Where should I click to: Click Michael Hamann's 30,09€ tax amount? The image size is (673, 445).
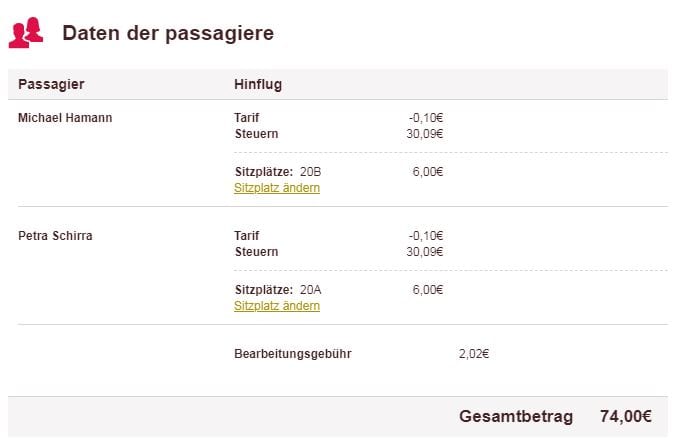point(425,134)
